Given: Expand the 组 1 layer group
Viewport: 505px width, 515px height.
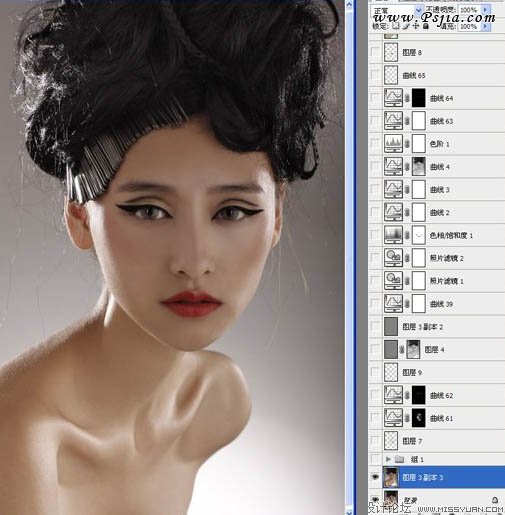Looking at the screenshot, I should click(x=388, y=459).
